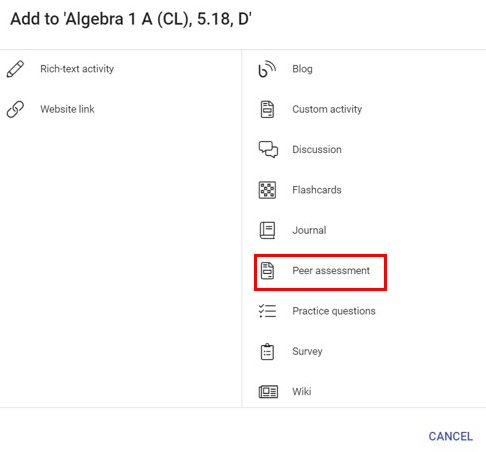Click the Survey clipboard icon

click(x=267, y=352)
